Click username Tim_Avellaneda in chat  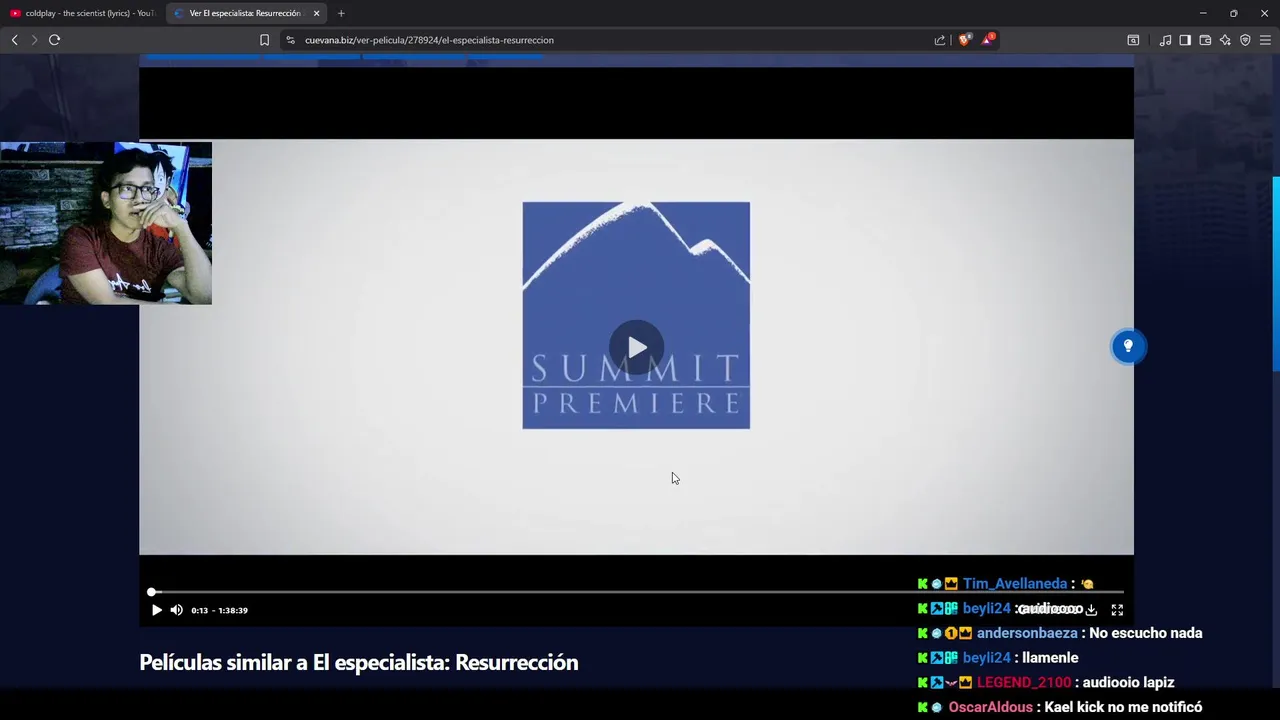[1015, 584]
